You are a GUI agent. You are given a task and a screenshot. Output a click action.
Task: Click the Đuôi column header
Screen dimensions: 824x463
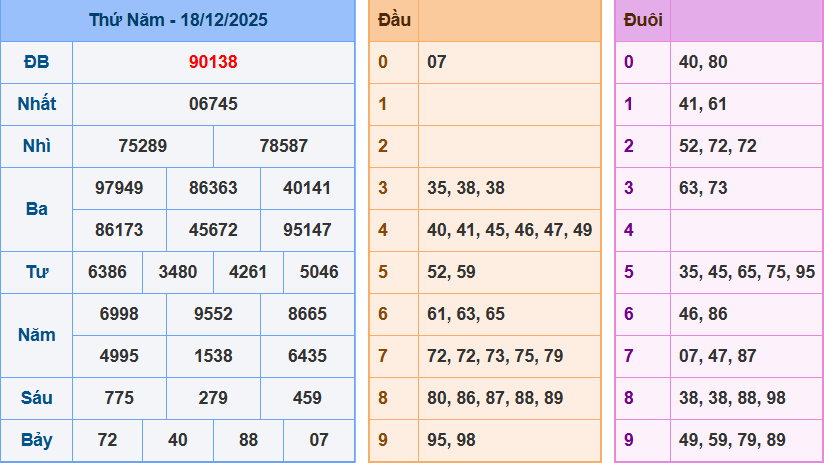[641, 20]
